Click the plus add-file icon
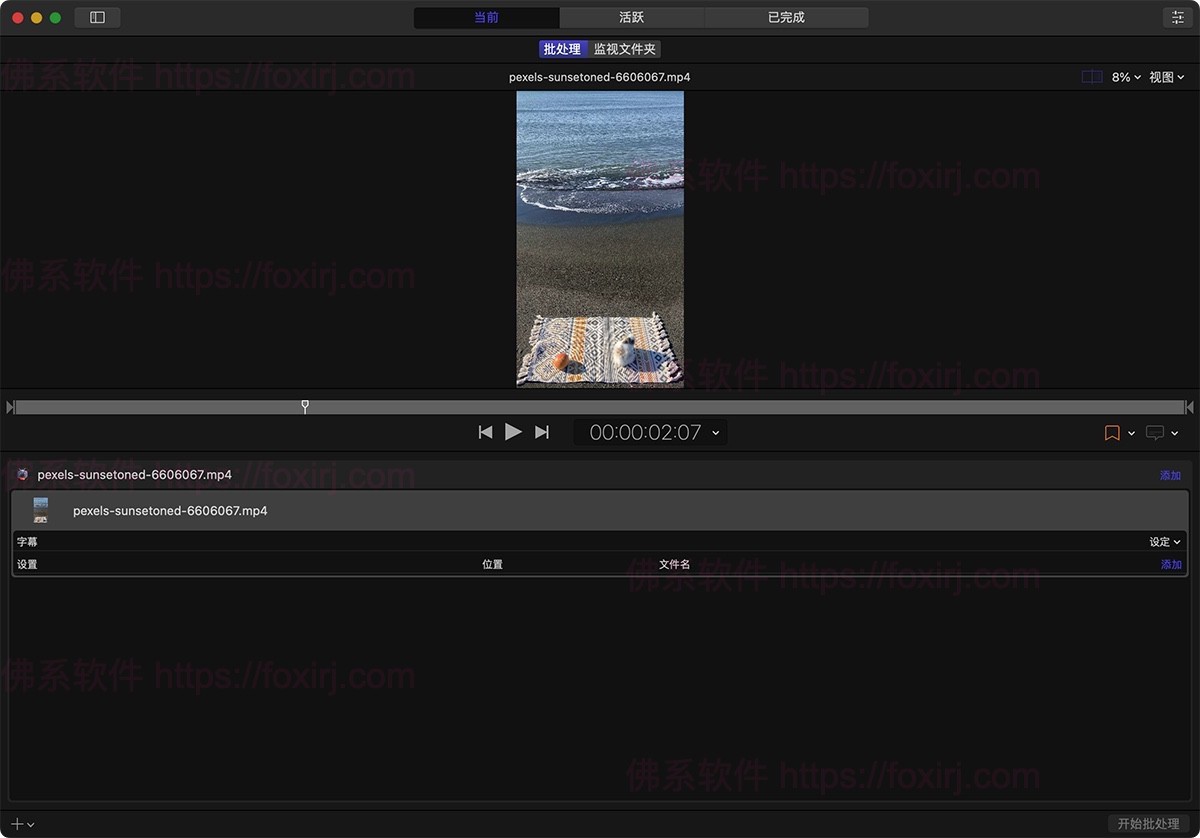The image size is (1200, 838). coord(17,824)
